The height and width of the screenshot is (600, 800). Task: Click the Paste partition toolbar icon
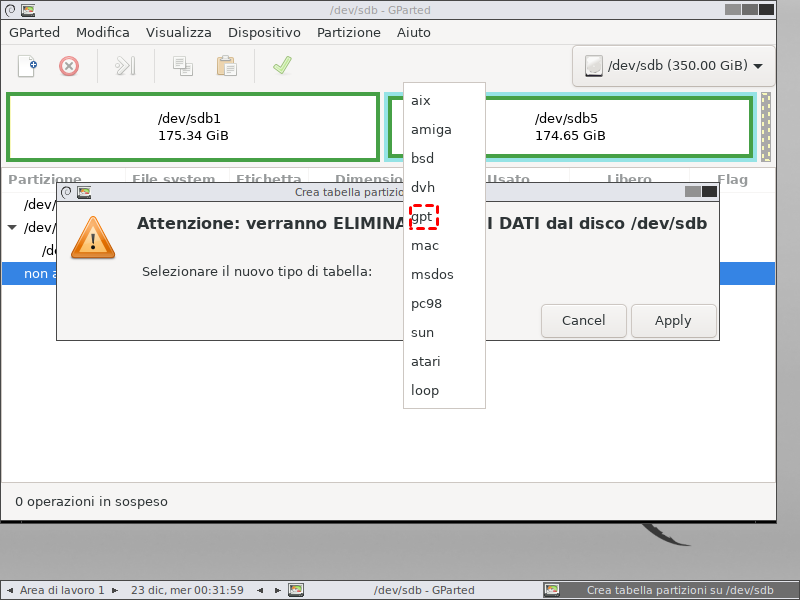click(x=227, y=66)
